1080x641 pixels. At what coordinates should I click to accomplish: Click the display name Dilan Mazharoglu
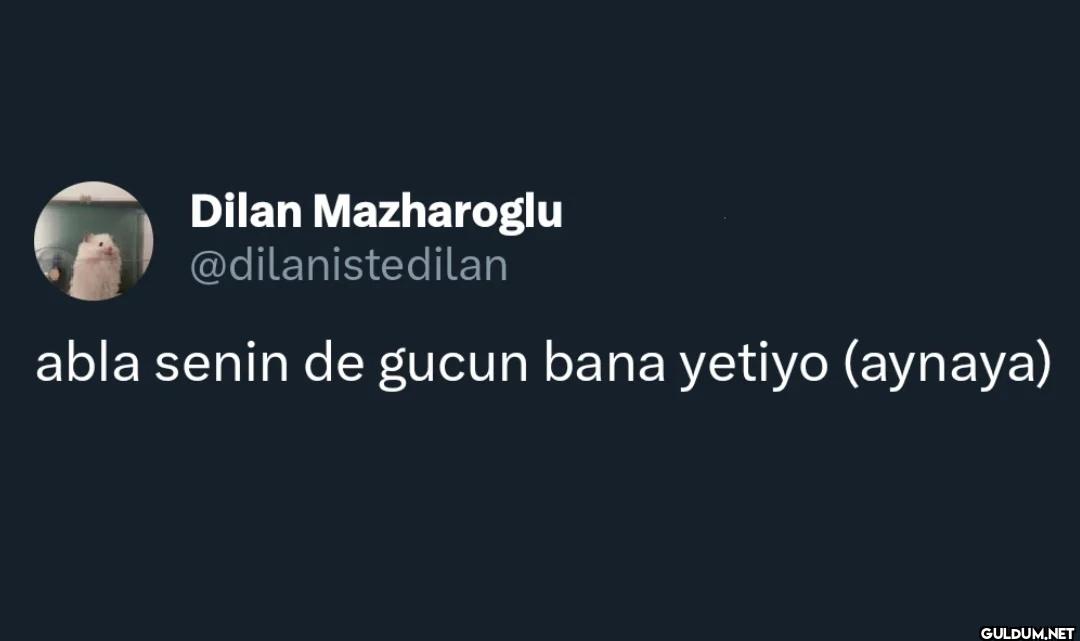[x=376, y=212]
